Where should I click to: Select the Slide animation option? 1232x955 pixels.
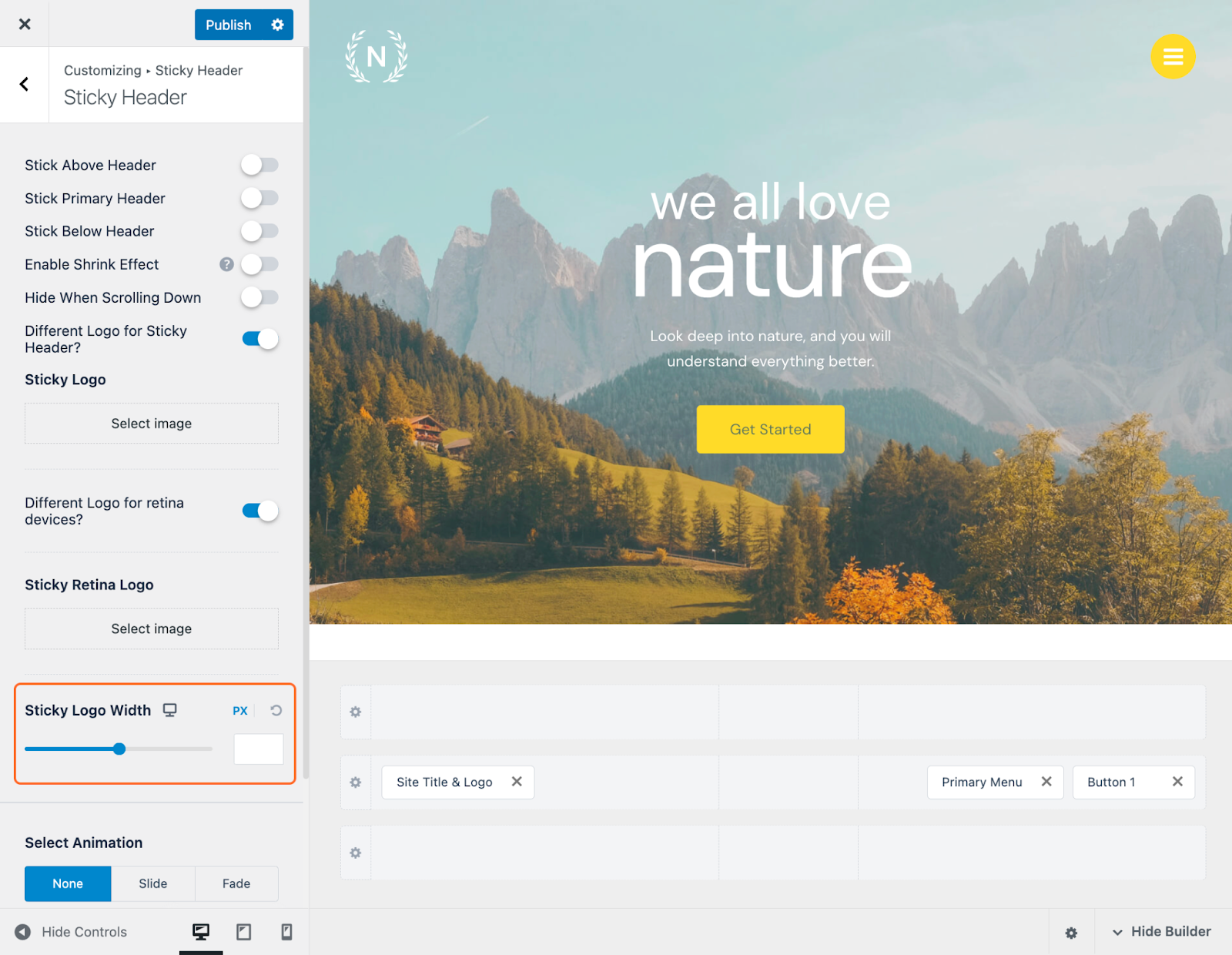[x=152, y=883]
